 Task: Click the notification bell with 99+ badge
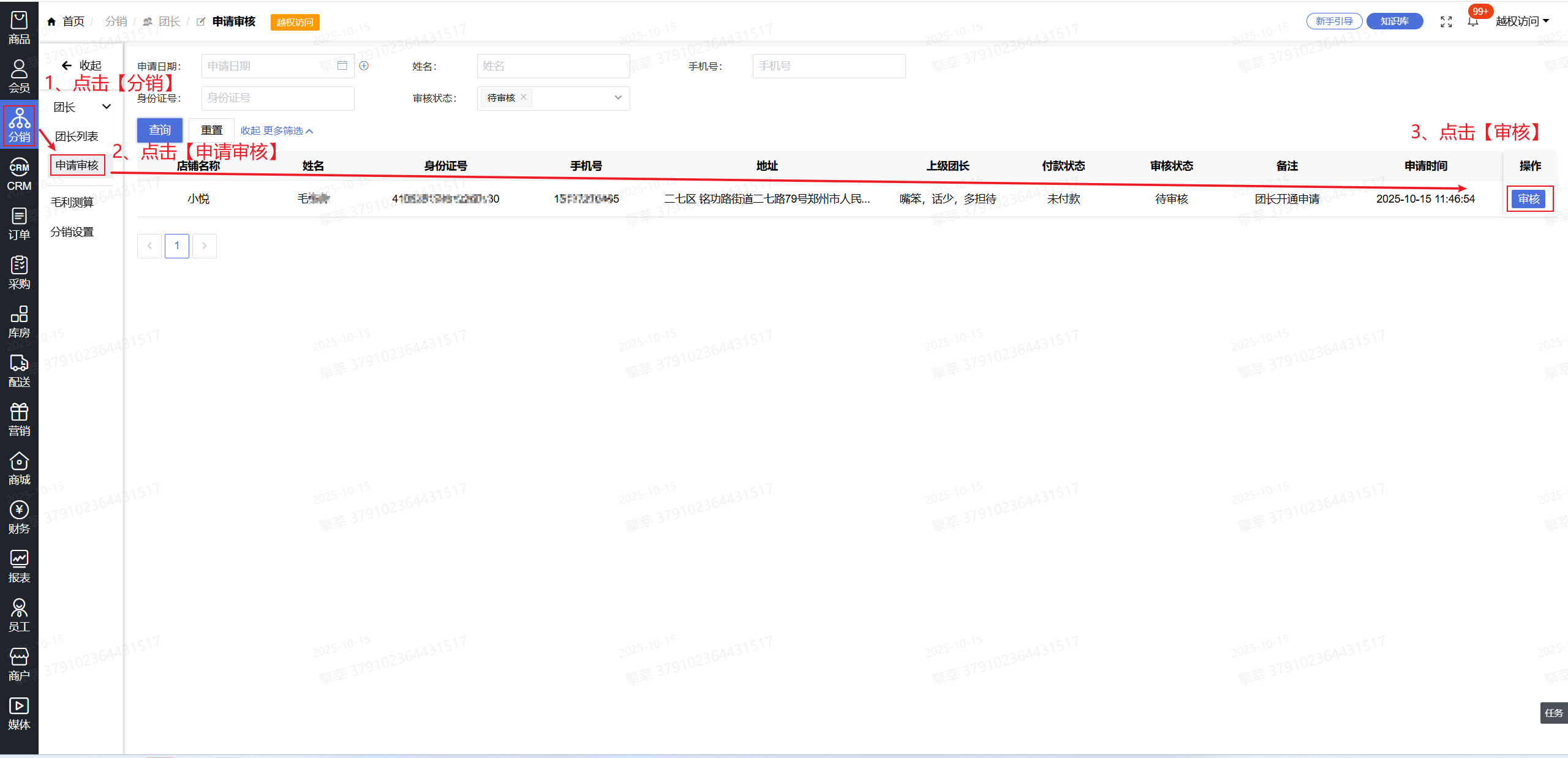pyautogui.click(x=1473, y=21)
